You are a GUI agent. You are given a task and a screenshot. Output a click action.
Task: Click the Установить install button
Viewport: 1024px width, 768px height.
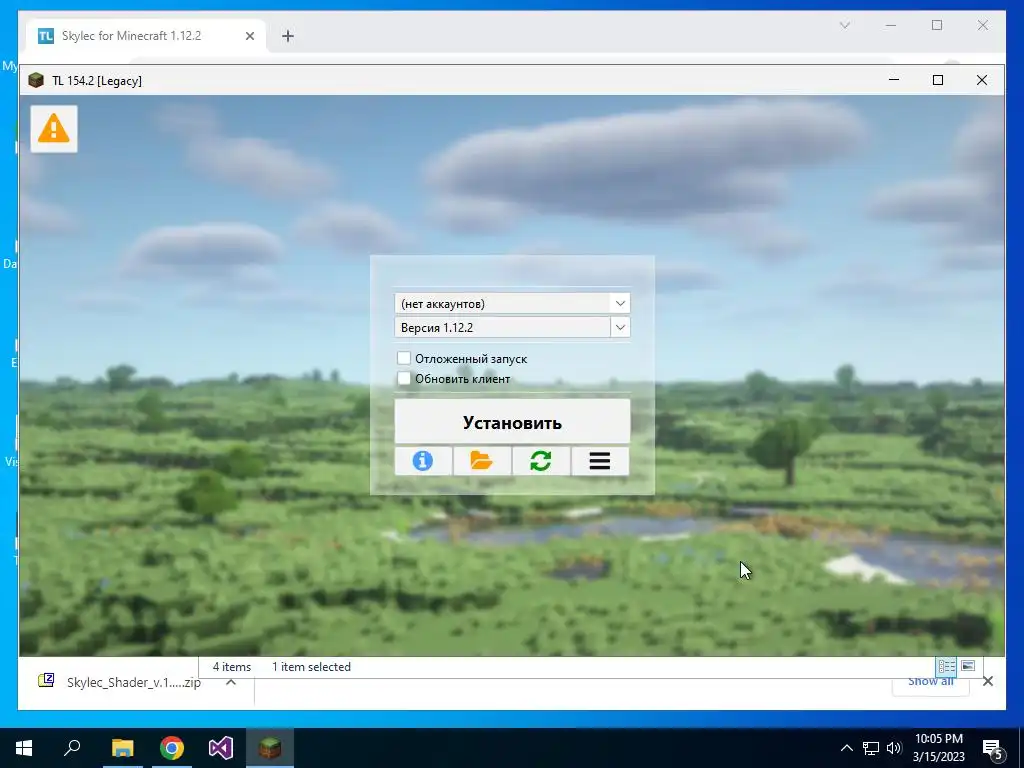tap(512, 422)
